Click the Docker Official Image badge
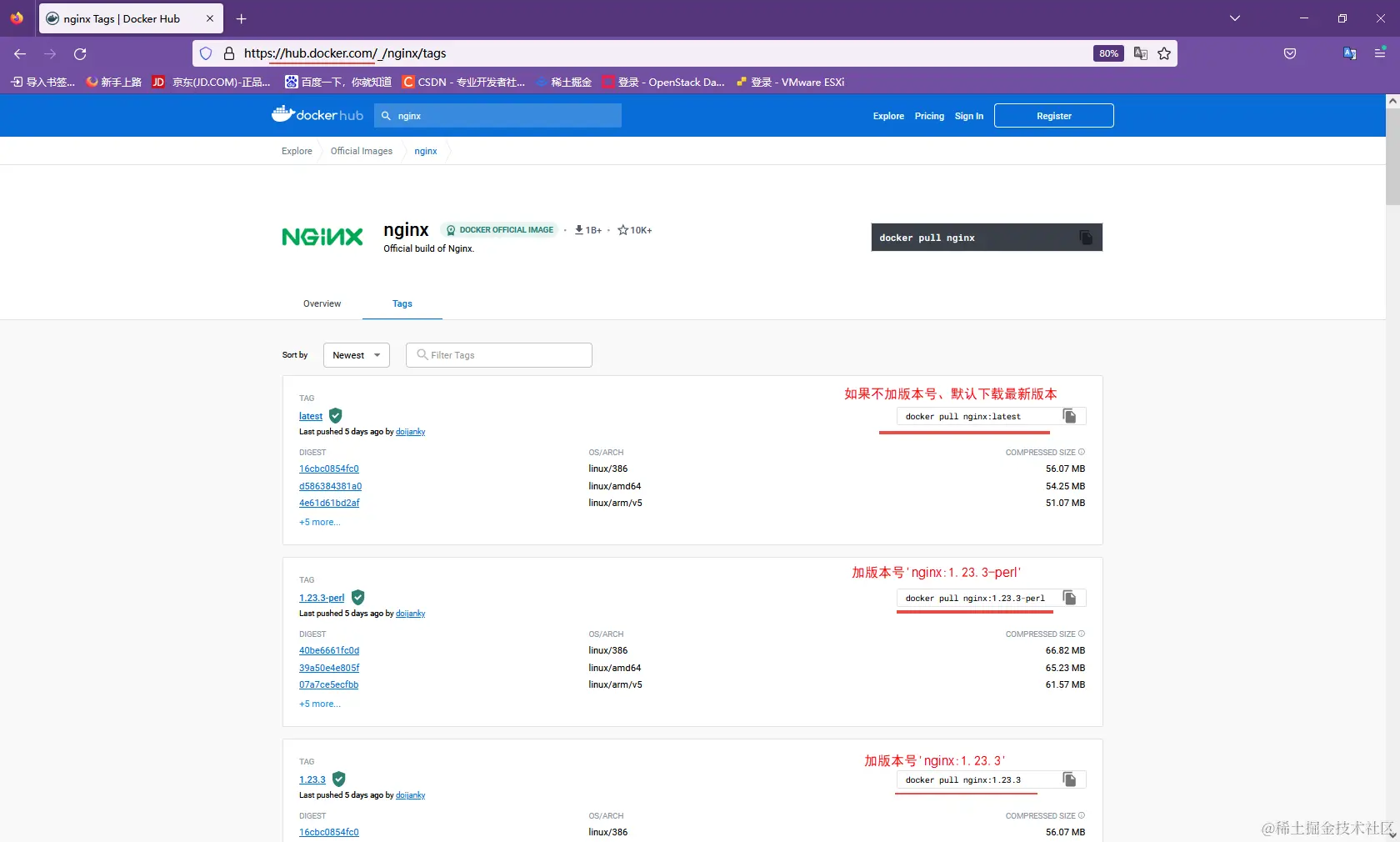1400x842 pixels. point(500,230)
